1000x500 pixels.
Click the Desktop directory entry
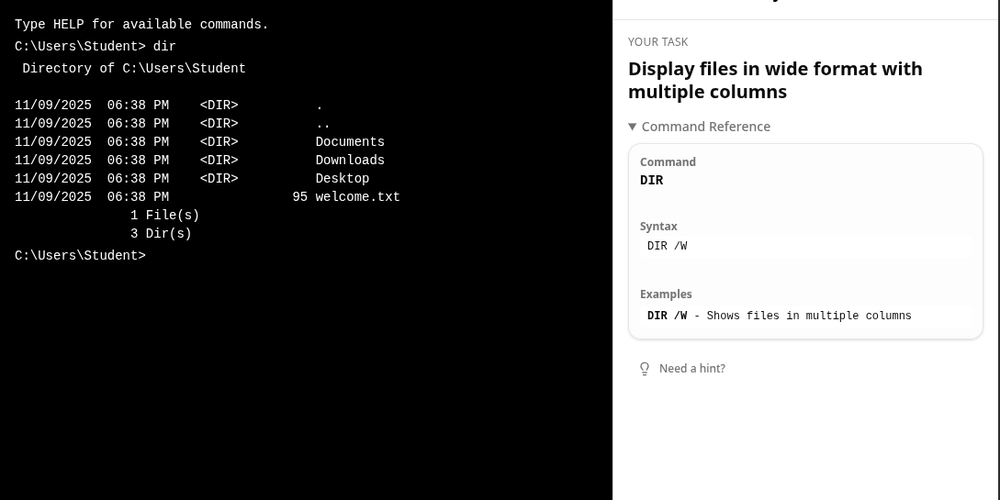[342, 179]
